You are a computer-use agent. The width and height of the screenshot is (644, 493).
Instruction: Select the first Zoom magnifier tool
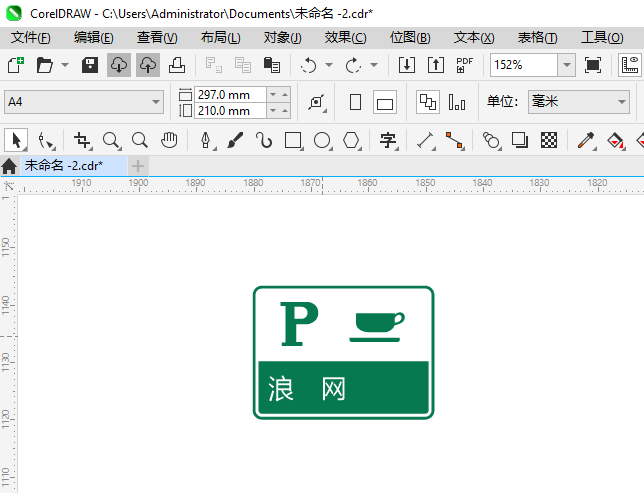point(111,141)
